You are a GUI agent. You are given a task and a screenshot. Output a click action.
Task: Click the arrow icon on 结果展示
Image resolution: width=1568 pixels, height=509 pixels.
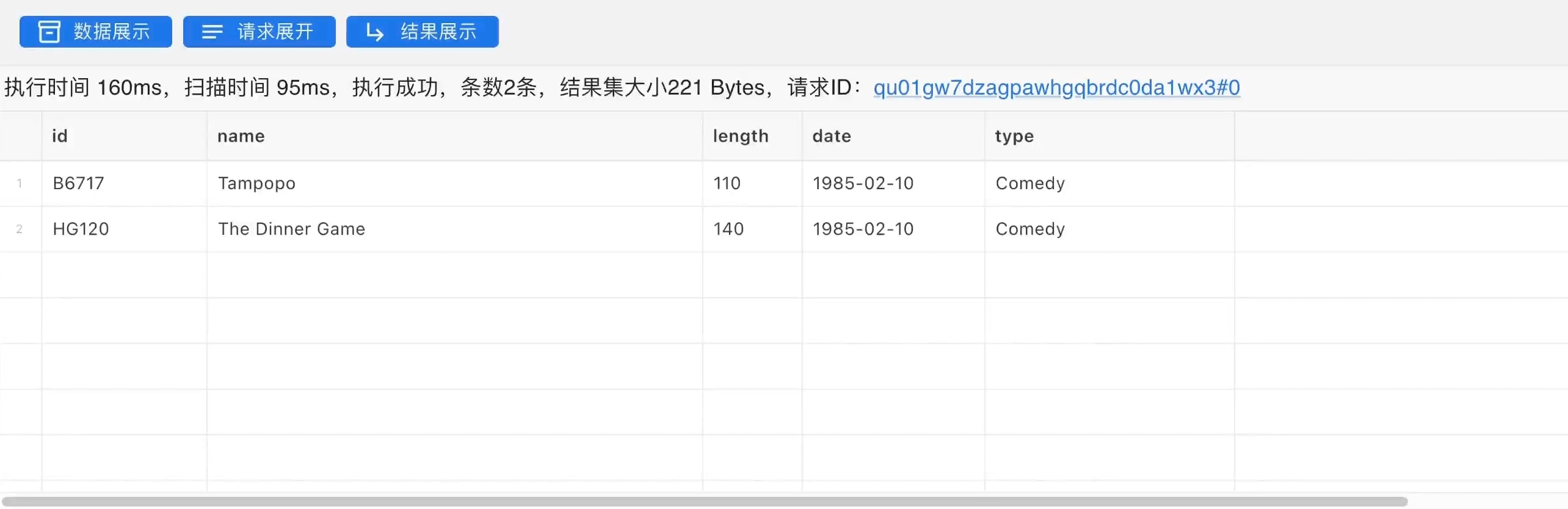[x=374, y=32]
